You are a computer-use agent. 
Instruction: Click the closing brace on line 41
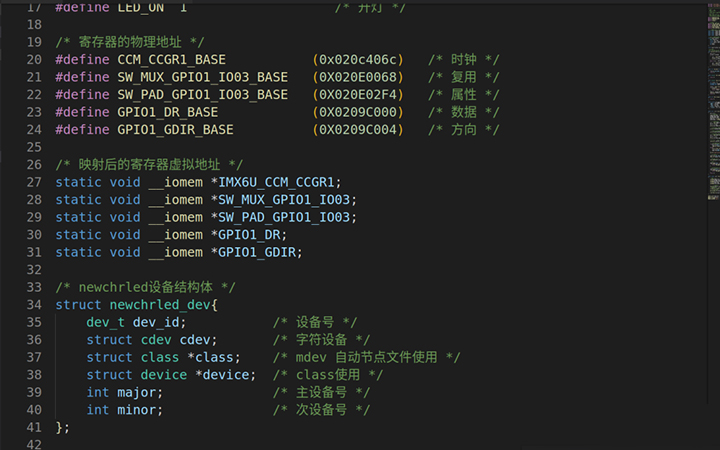[60, 427]
